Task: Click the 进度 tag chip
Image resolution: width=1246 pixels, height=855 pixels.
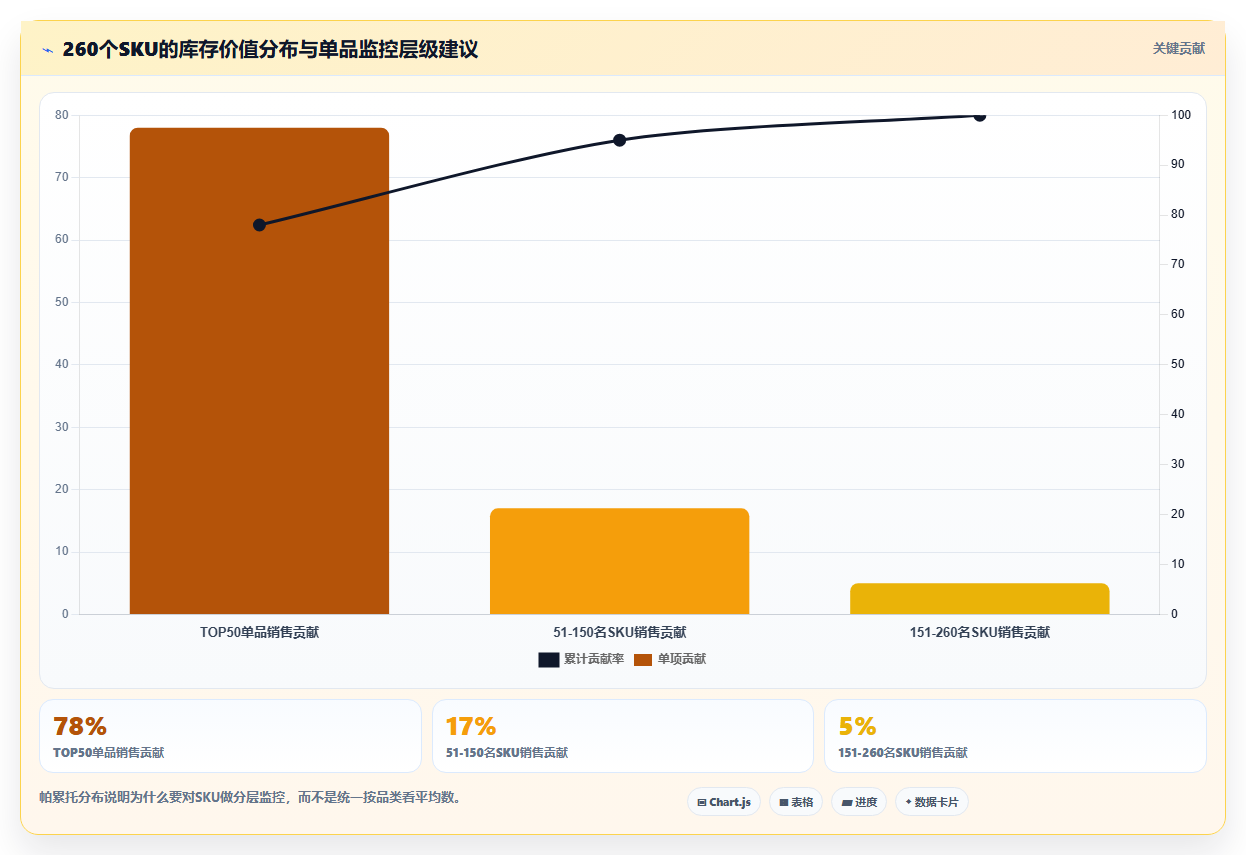Action: [859, 802]
